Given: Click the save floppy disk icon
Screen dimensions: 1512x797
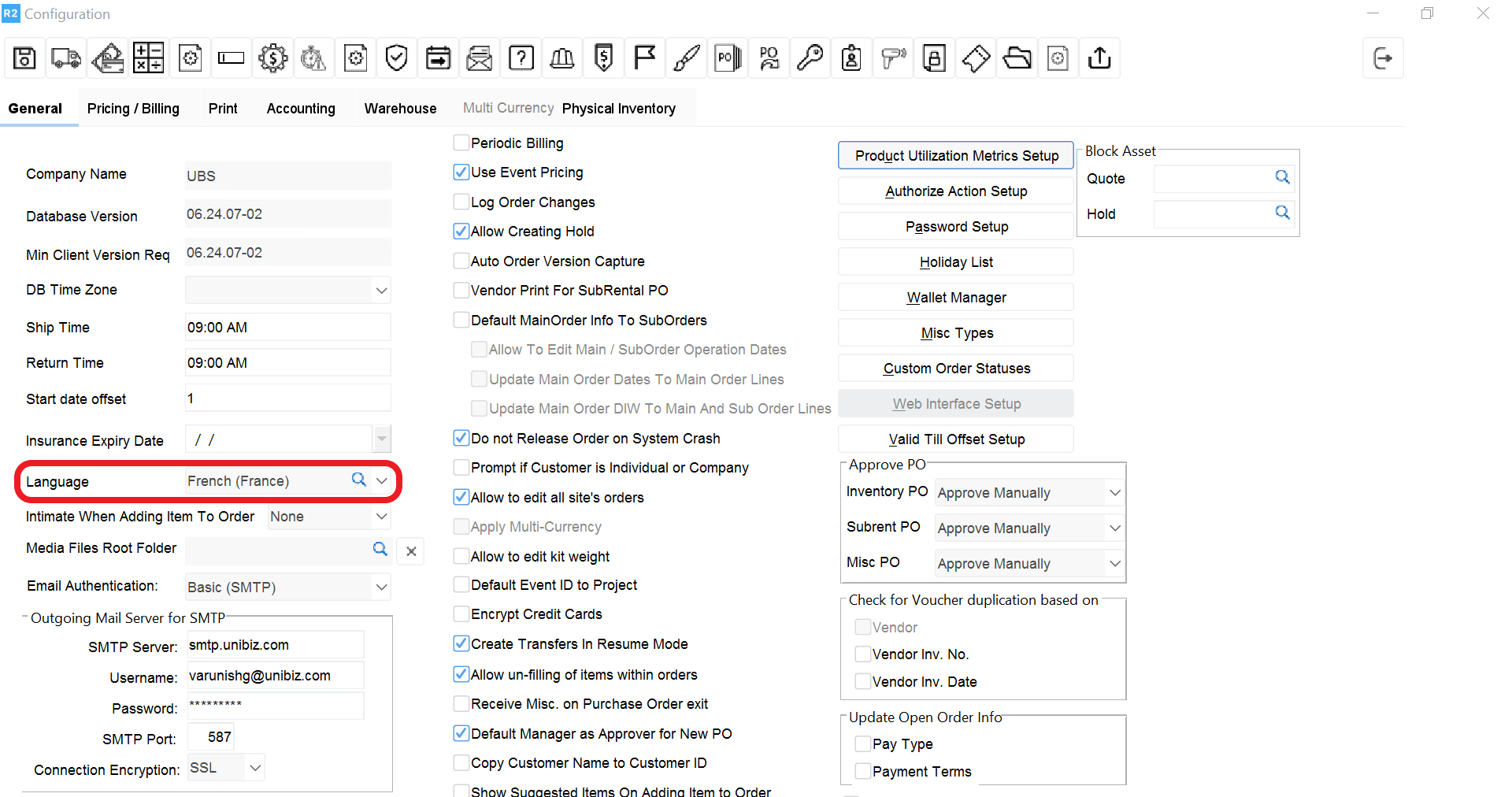Looking at the screenshot, I should pos(24,58).
